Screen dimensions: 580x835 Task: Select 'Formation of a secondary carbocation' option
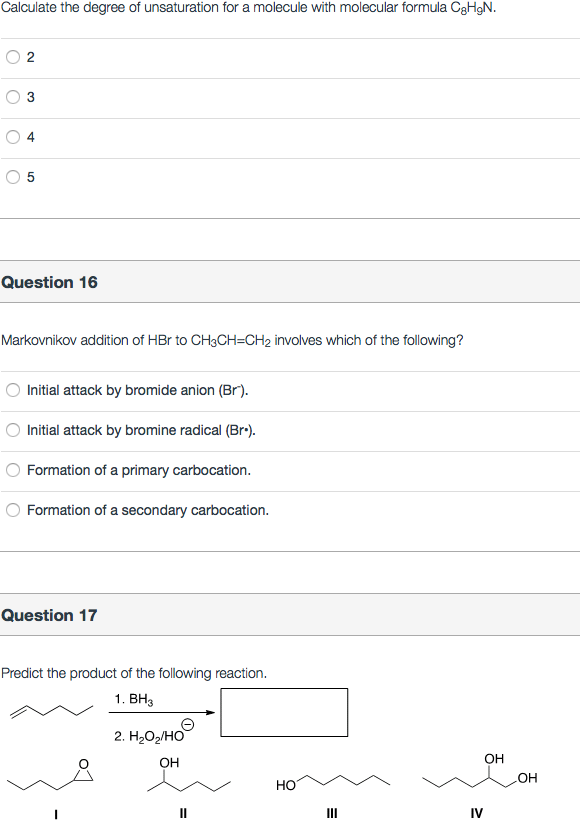click(12, 509)
